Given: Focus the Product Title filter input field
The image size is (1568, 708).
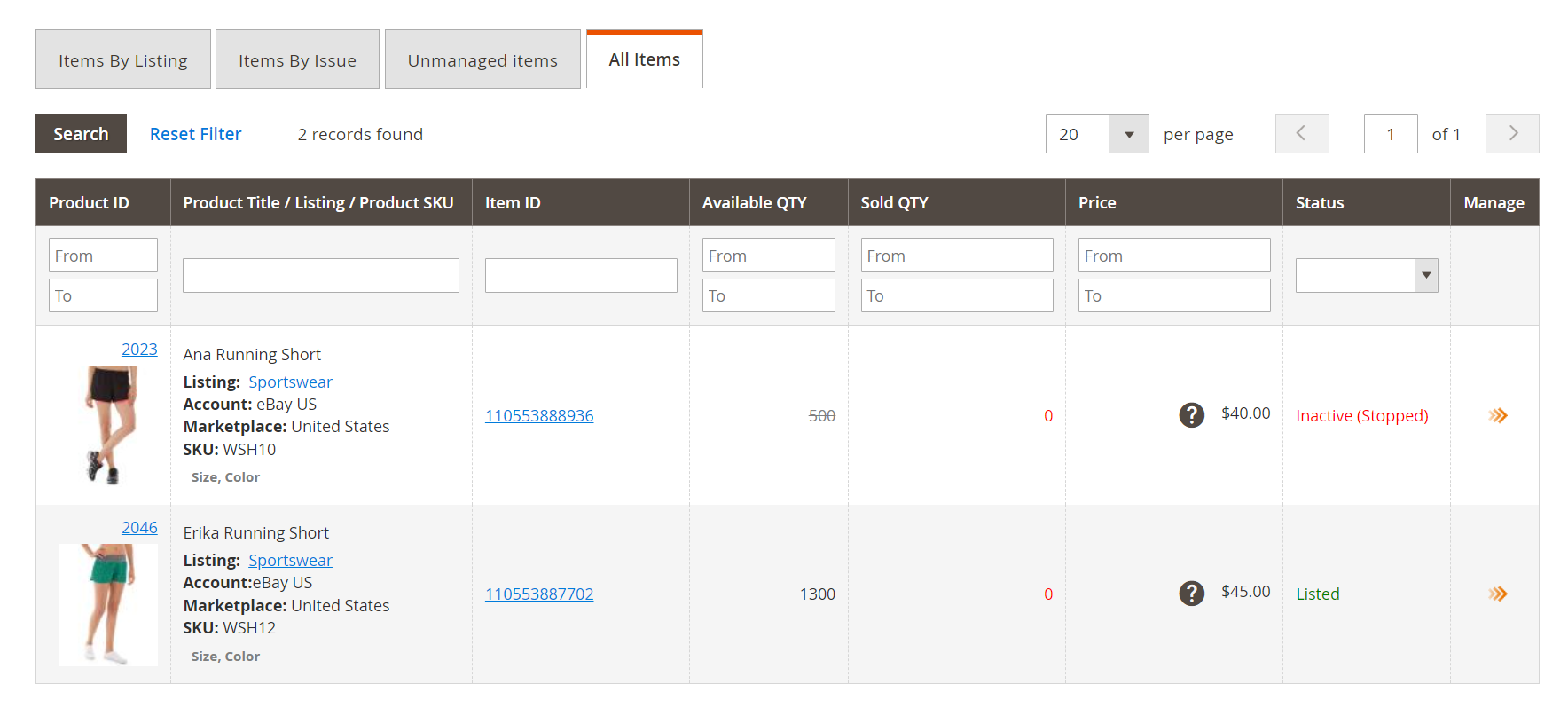Looking at the screenshot, I should [320, 275].
